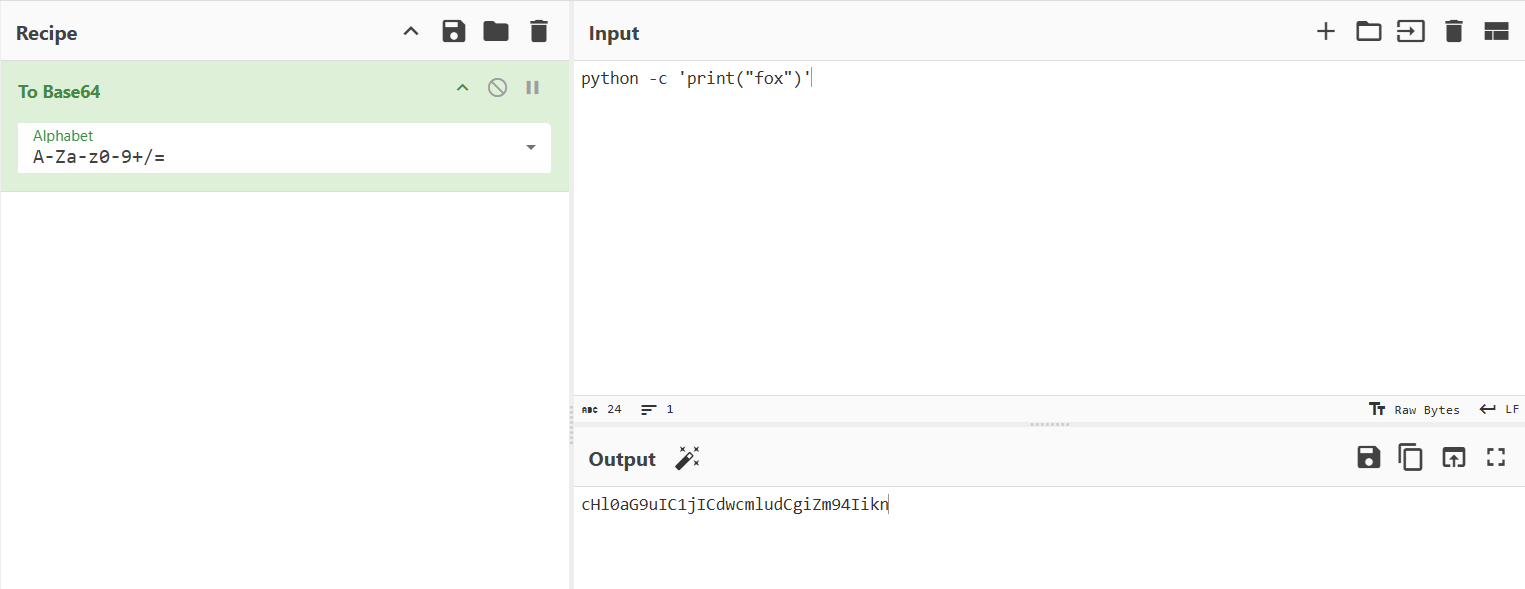This screenshot has width=1525, height=589.
Task: Collapse all recipe operations chevron
Action: pyautogui.click(x=411, y=32)
